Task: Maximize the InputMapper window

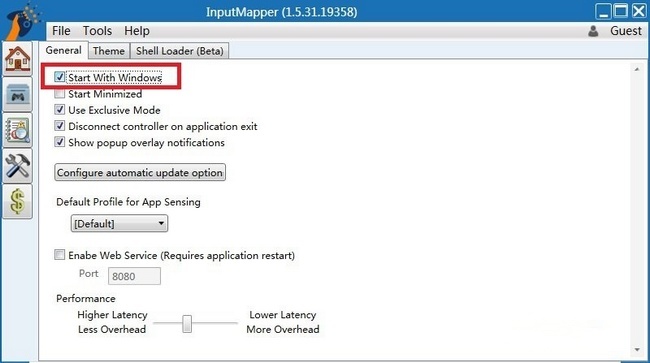Action: [621, 11]
